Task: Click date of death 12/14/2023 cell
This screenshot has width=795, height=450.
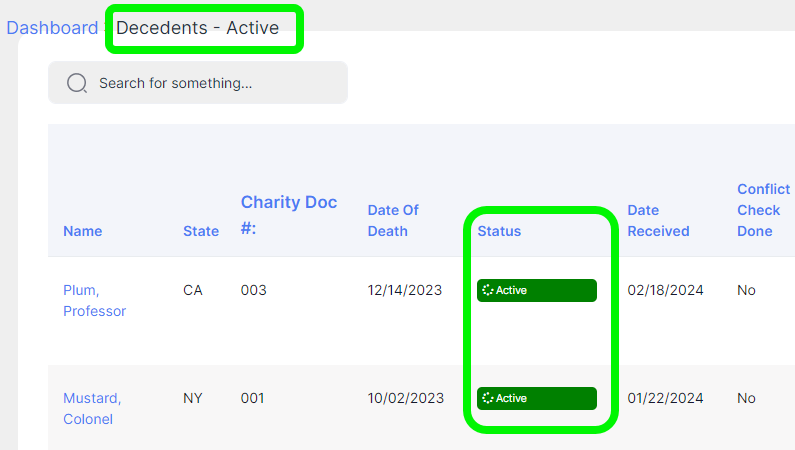Action: point(405,290)
